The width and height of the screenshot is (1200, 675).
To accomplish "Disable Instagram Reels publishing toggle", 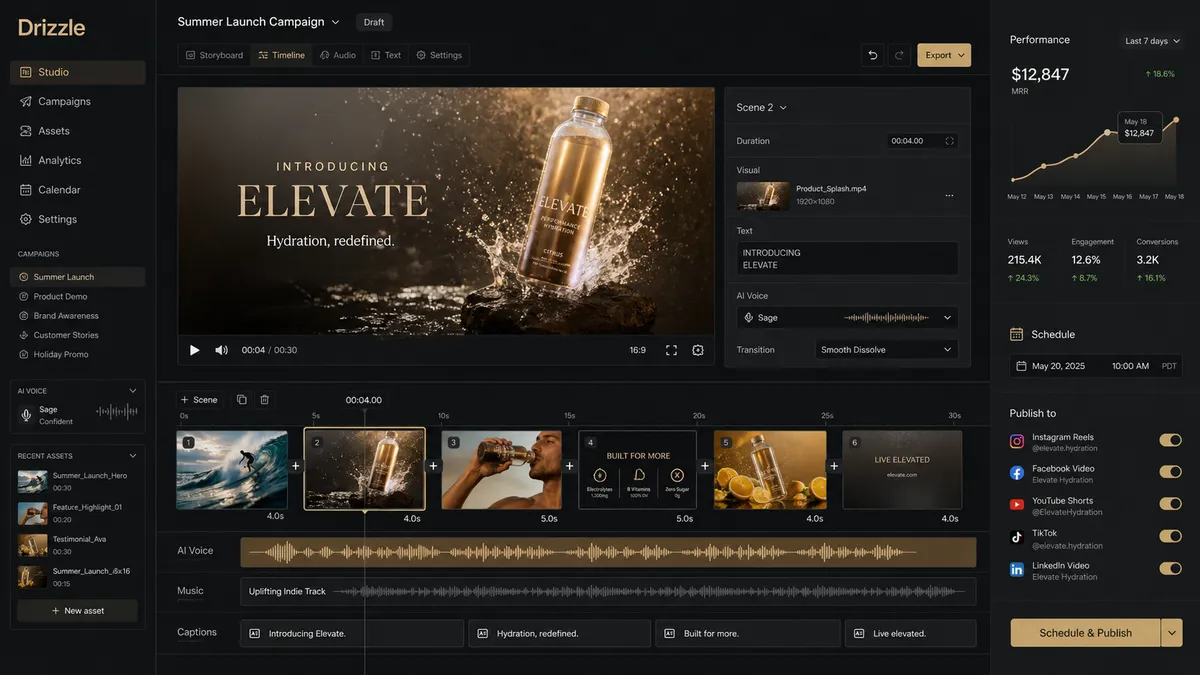I will 1170,440.
